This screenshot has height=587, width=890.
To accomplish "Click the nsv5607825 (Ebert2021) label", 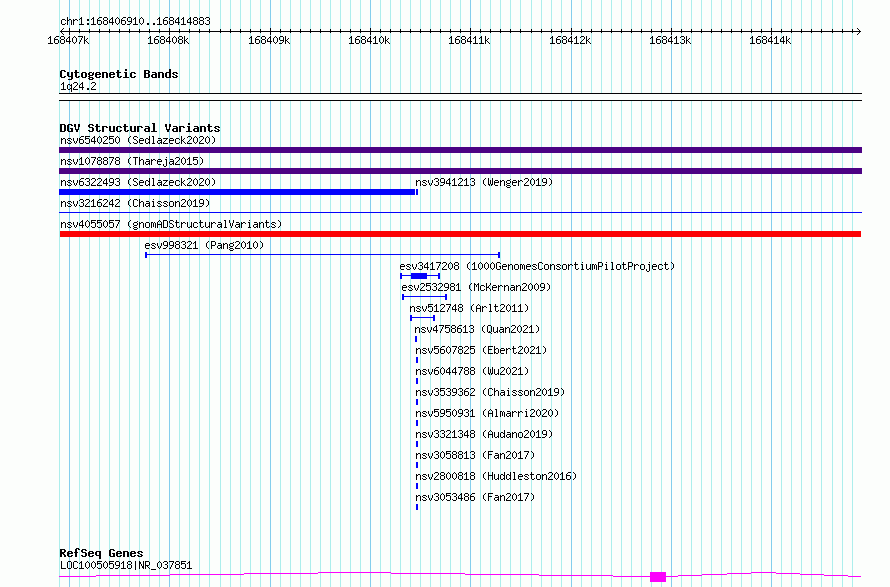I will click(x=481, y=350).
